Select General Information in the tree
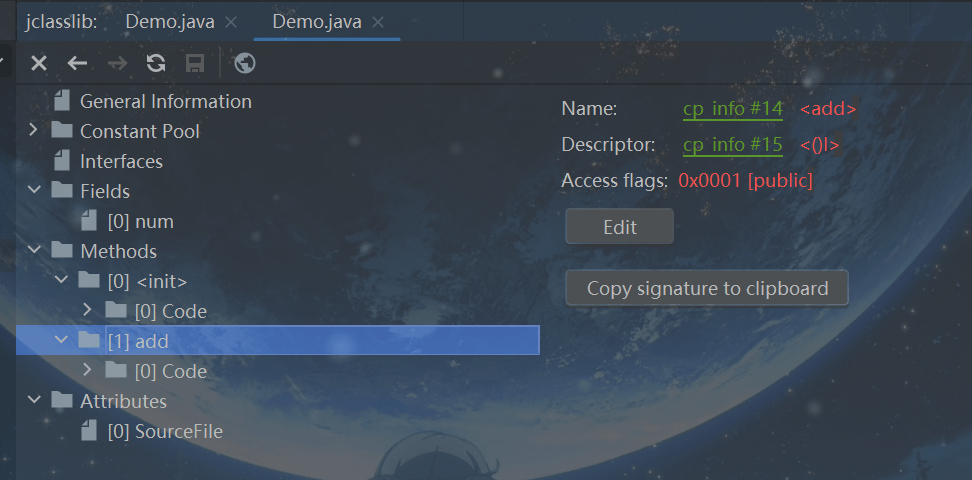The width and height of the screenshot is (972, 480). click(x=165, y=101)
